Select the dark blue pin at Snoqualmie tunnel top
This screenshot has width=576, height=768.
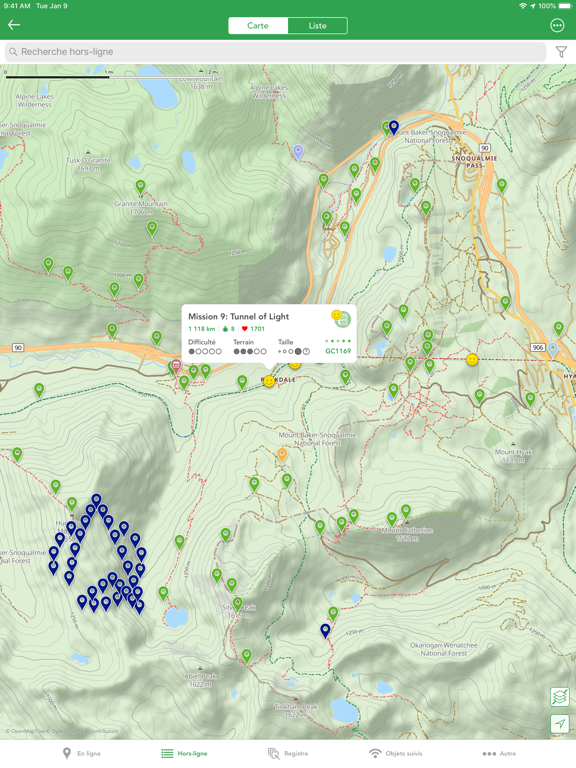[x=394, y=127]
